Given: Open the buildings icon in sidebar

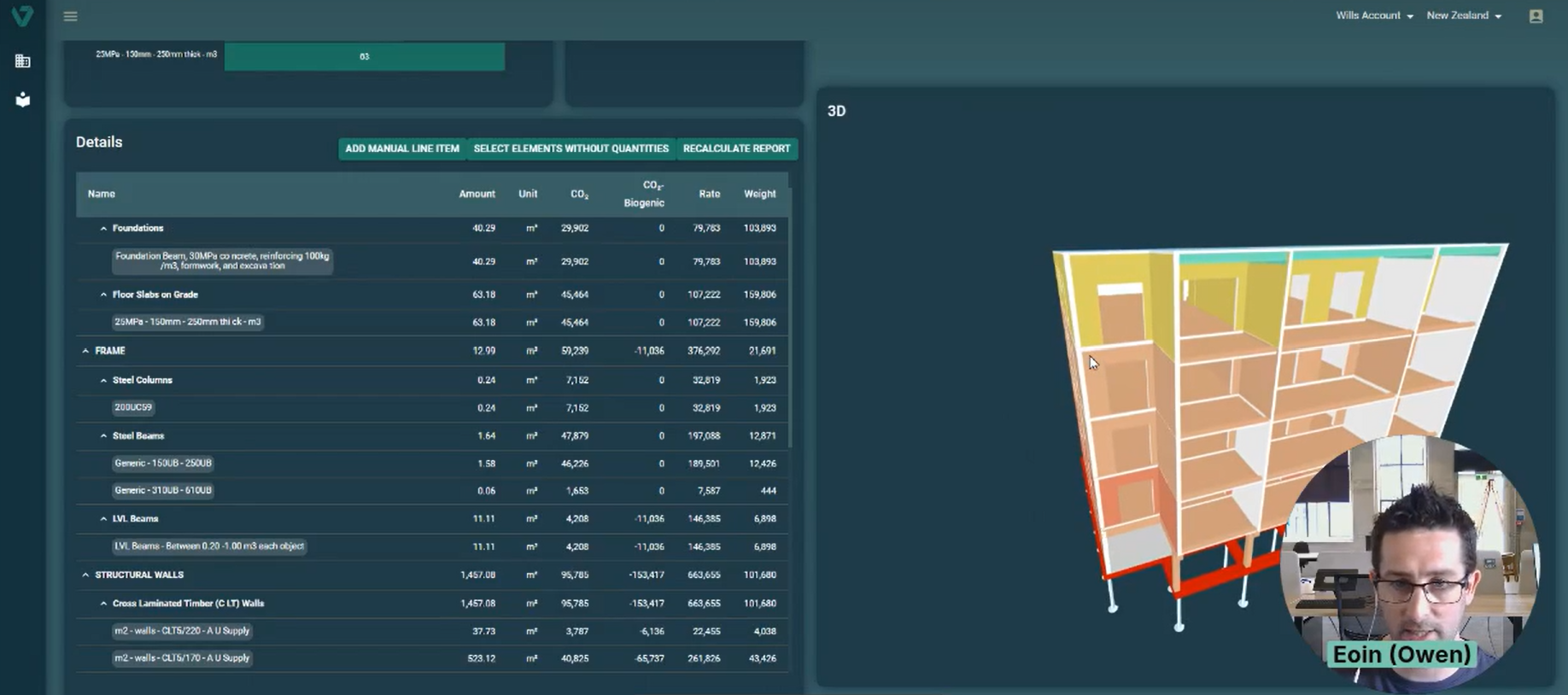Looking at the screenshot, I should pos(23,61).
